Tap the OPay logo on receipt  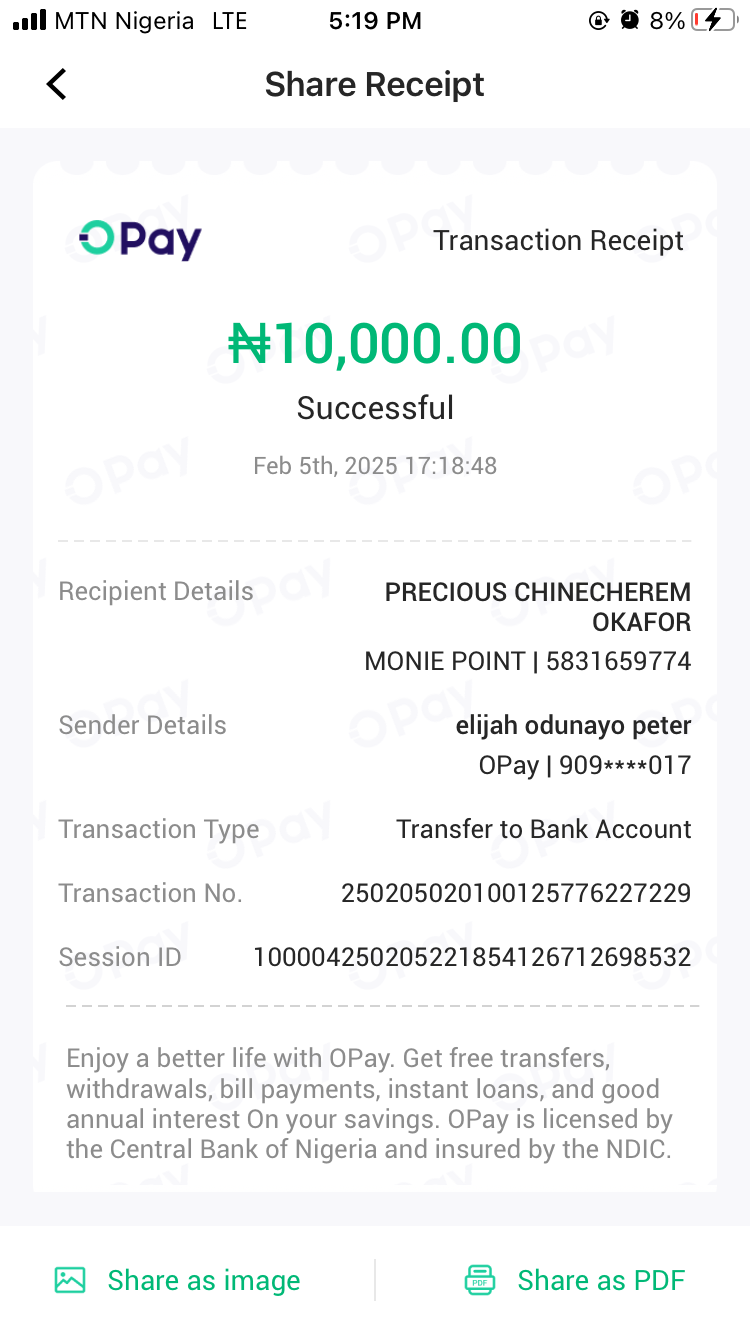141,240
